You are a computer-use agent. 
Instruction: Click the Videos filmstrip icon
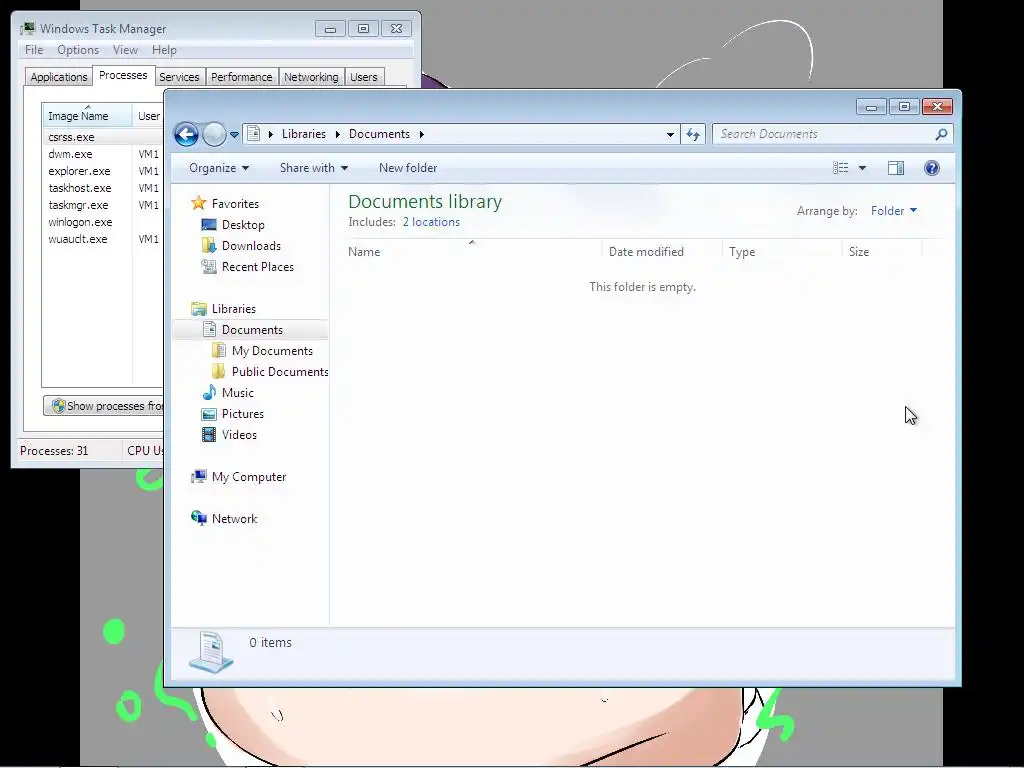click(x=209, y=434)
